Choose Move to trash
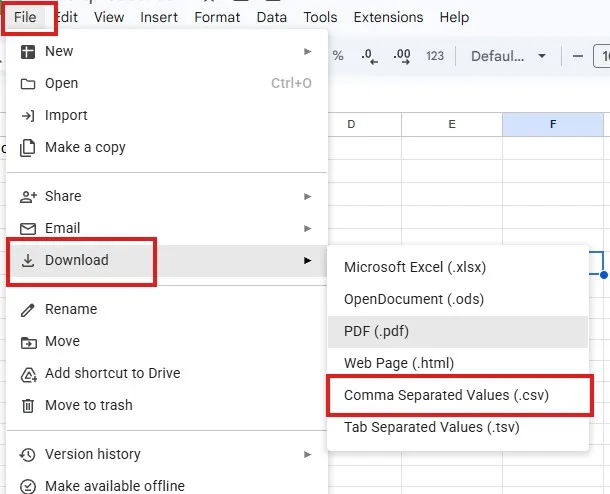The image size is (610, 494). [167, 405]
